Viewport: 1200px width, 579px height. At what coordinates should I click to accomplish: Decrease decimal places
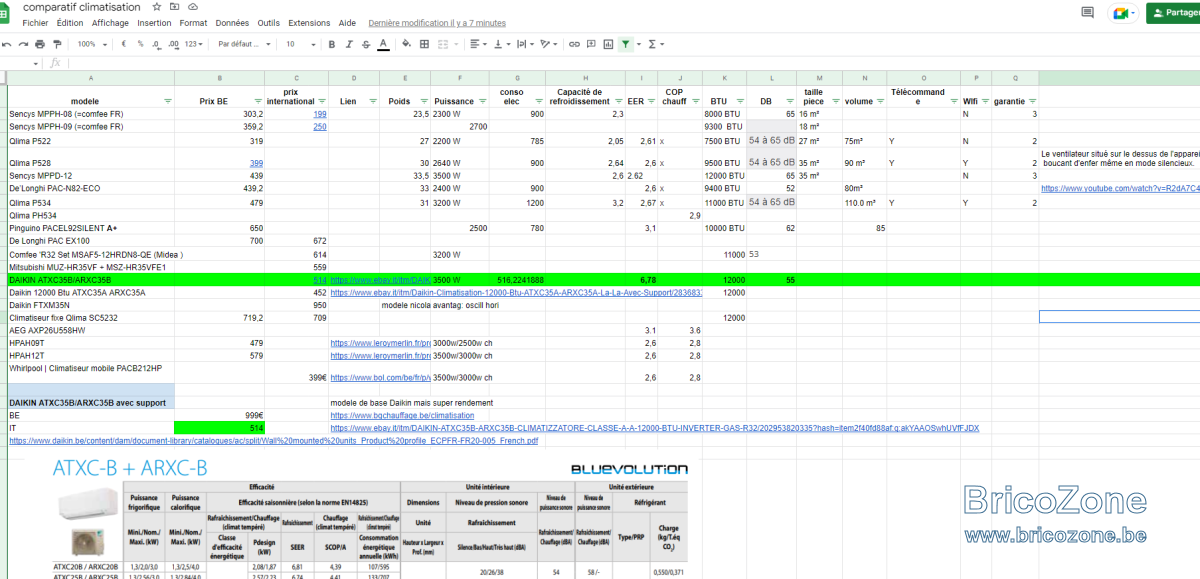157,44
